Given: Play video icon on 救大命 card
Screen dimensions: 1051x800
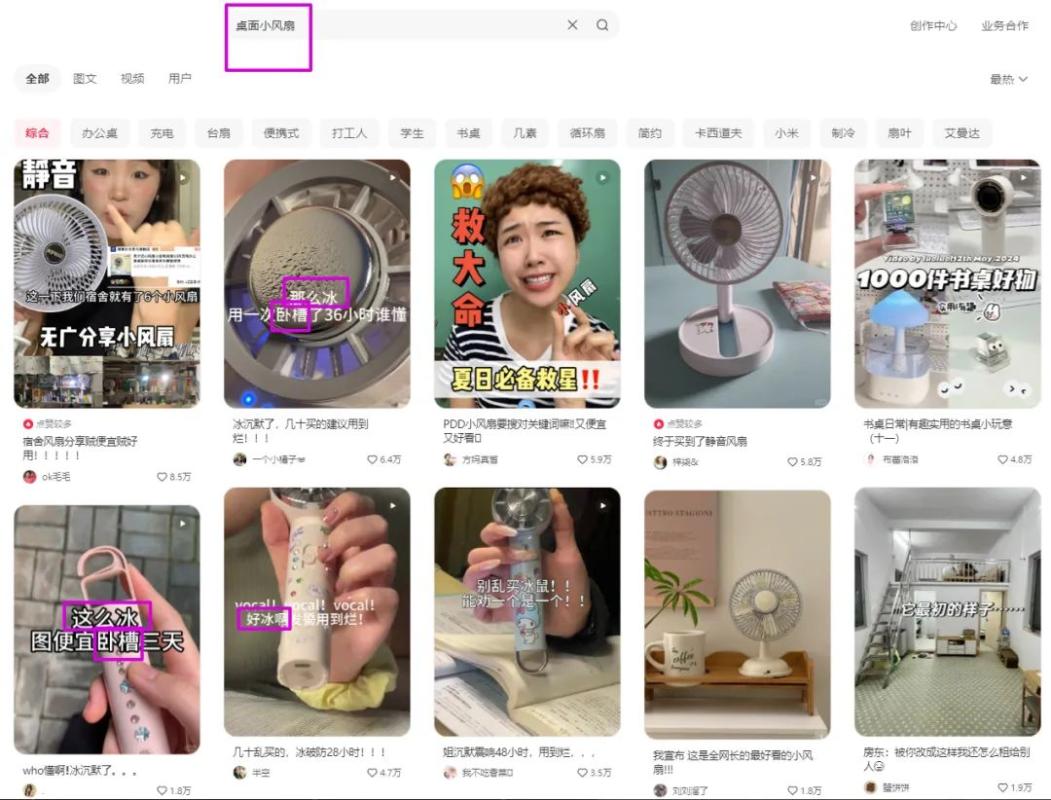Looking at the screenshot, I should click(603, 178).
